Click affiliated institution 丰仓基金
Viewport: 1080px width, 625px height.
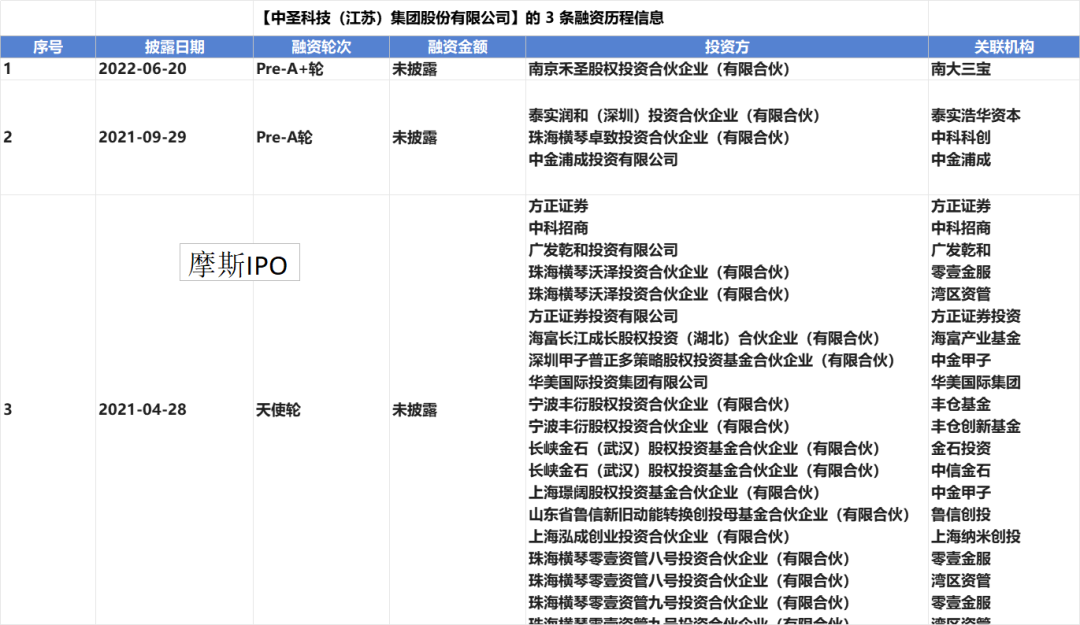961,404
